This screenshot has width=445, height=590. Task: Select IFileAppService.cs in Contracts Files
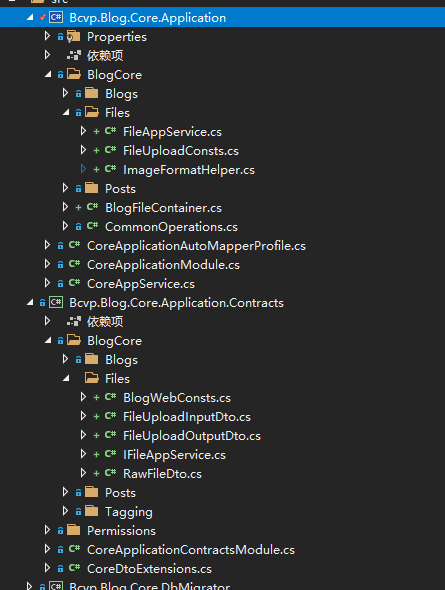174,455
